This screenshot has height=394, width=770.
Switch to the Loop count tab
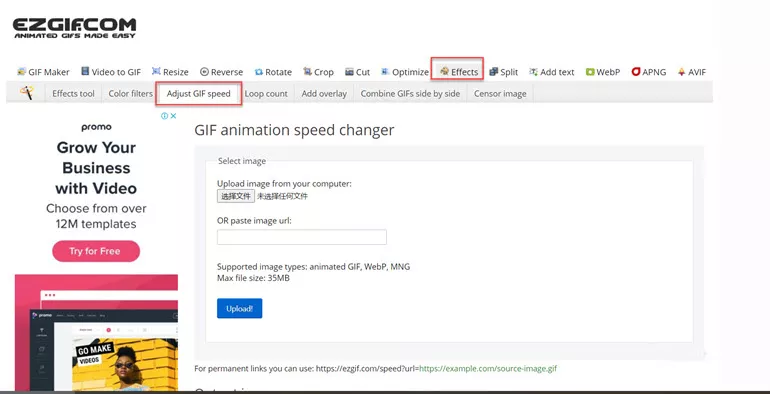[x=266, y=93]
